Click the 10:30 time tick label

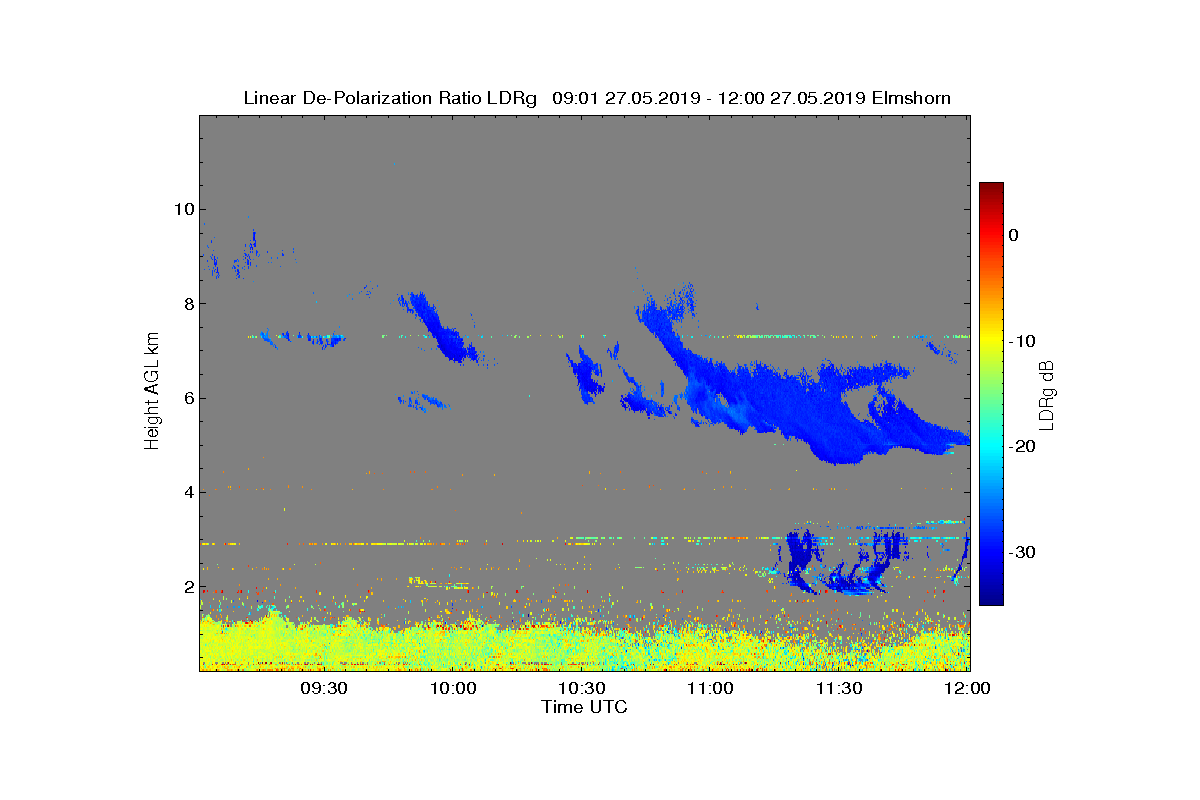point(582,688)
